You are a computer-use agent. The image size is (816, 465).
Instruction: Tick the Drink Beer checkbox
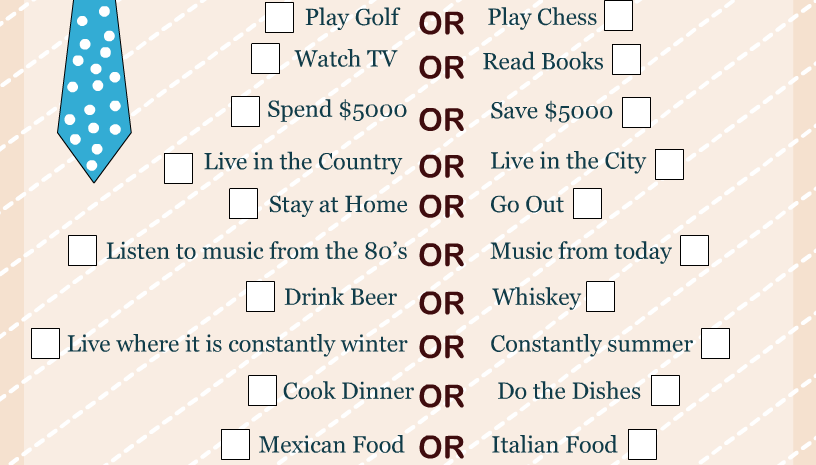(x=260, y=296)
